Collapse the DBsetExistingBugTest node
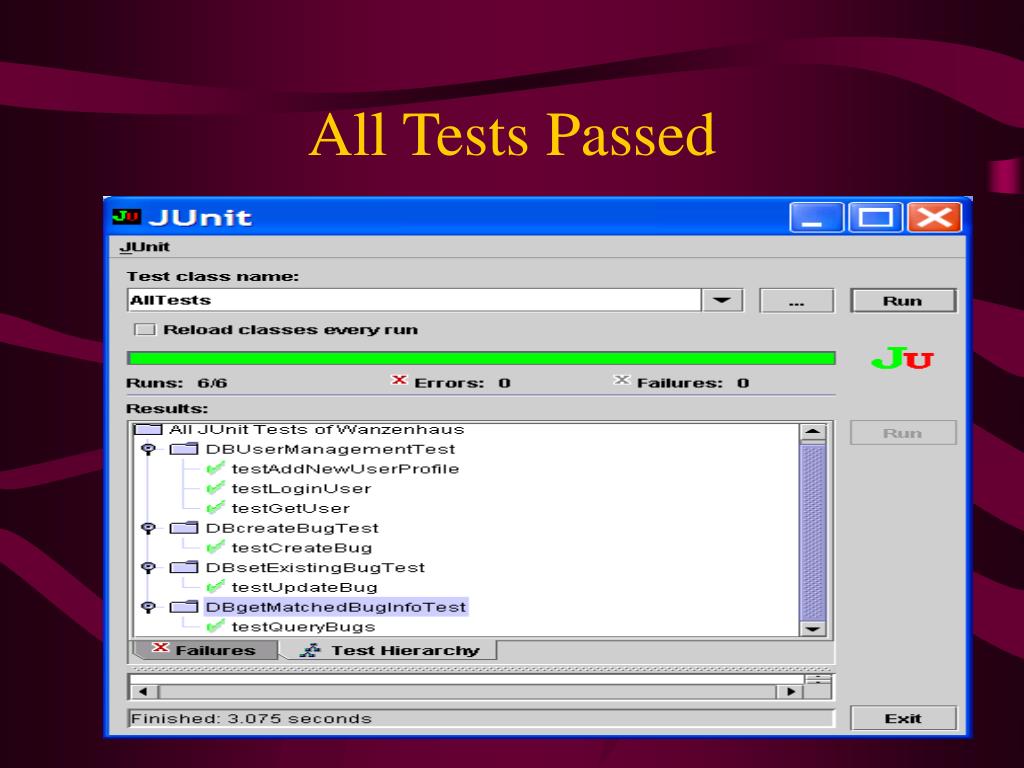 [x=148, y=568]
